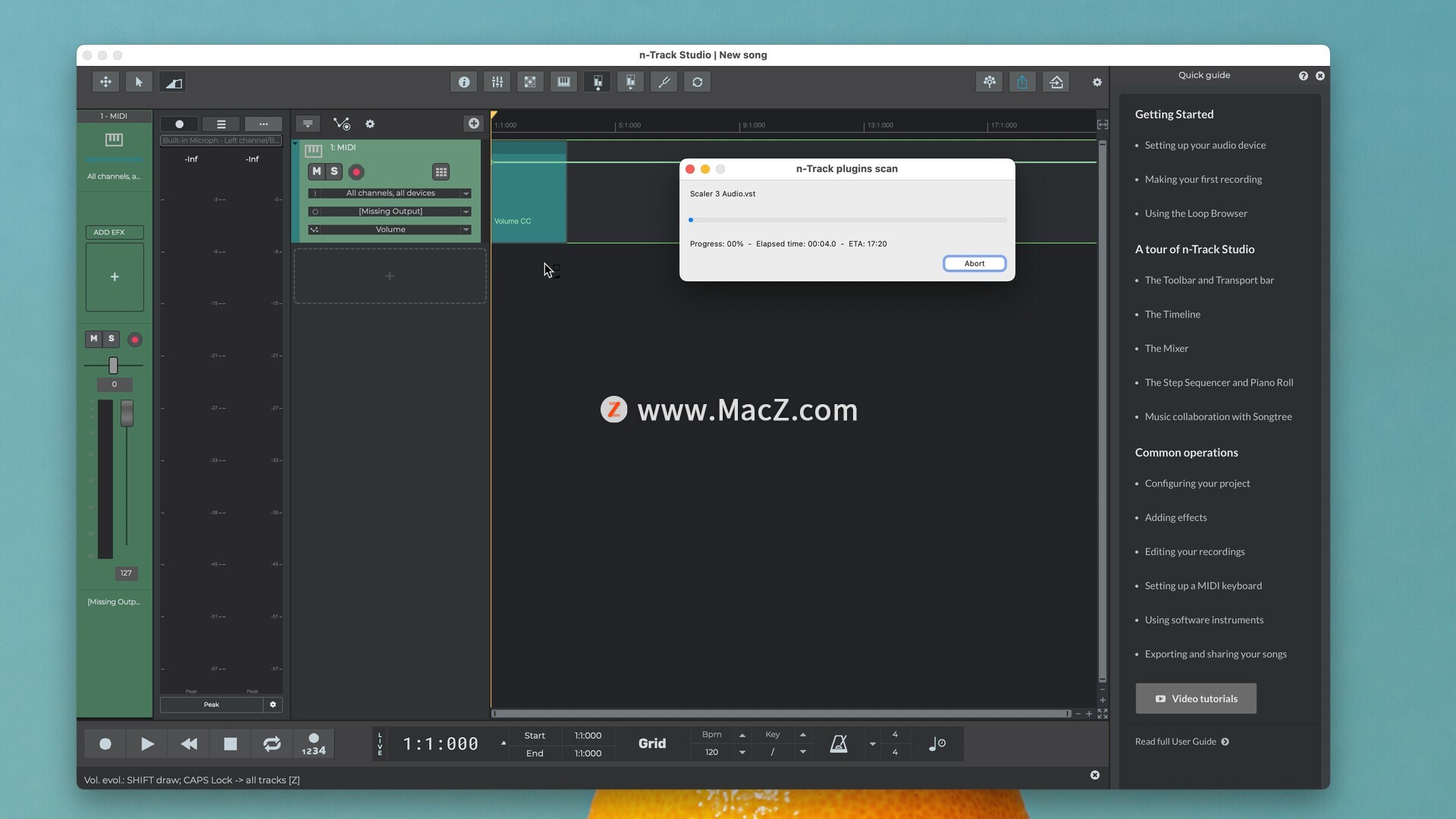Close the Quick guide panel
The image size is (1456, 819).
coord(1320,76)
